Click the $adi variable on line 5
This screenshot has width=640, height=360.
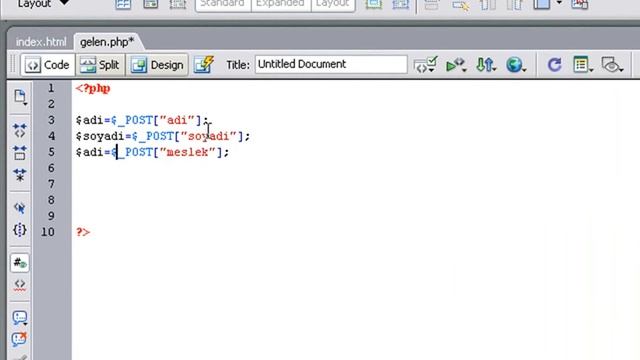point(89,152)
